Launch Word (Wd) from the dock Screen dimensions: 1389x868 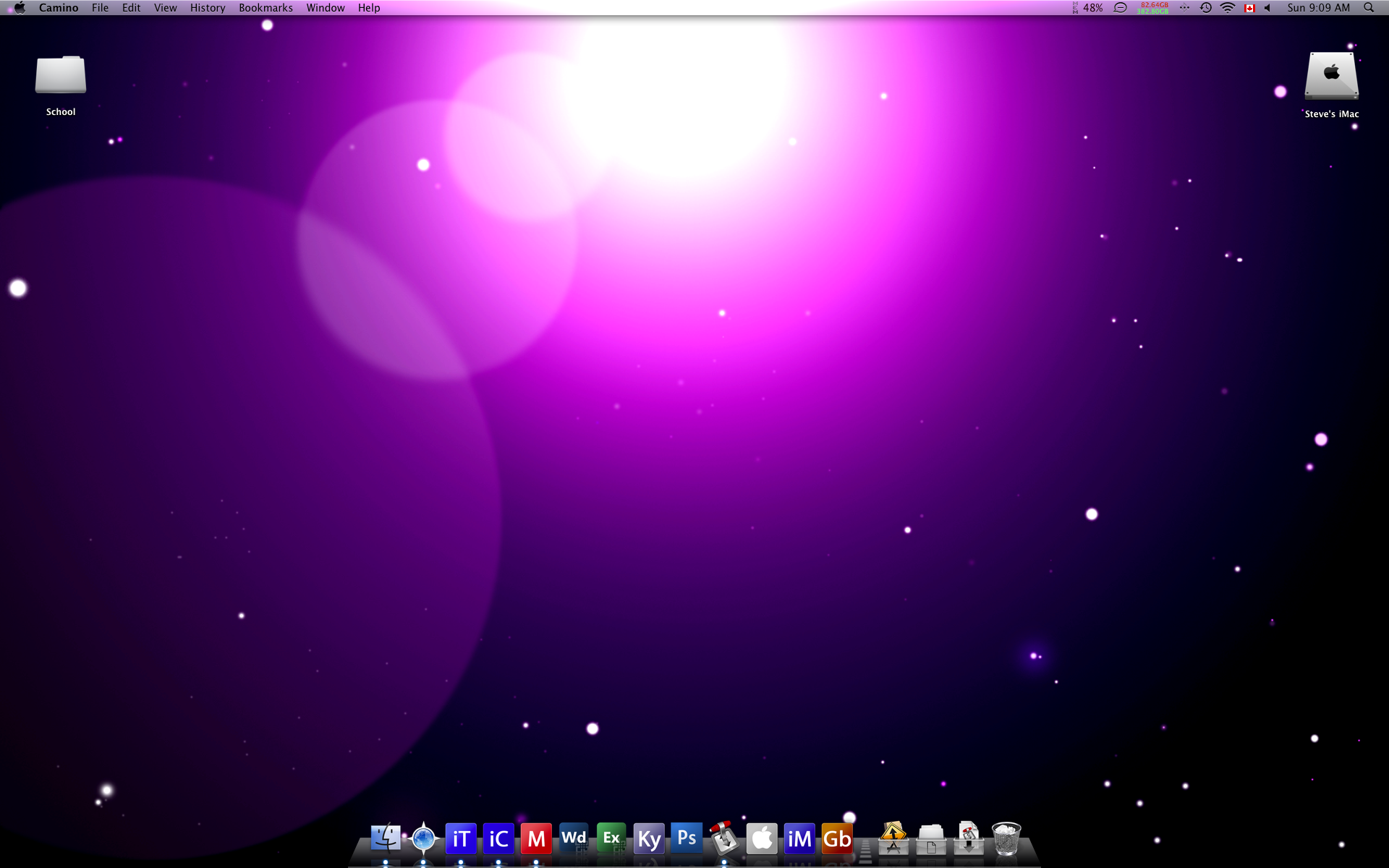[574, 839]
